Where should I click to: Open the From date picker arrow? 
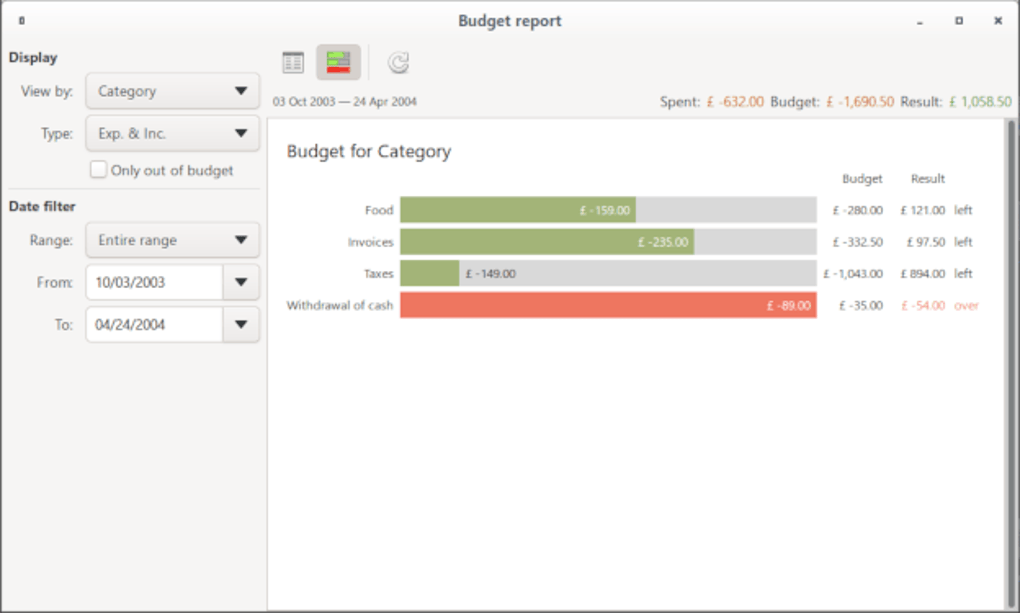(x=241, y=282)
